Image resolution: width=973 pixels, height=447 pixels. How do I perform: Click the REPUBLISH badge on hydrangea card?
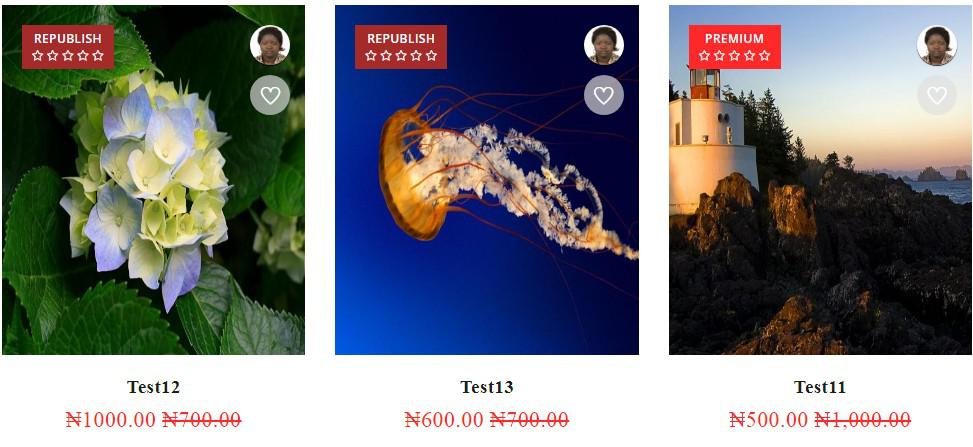tap(68, 47)
